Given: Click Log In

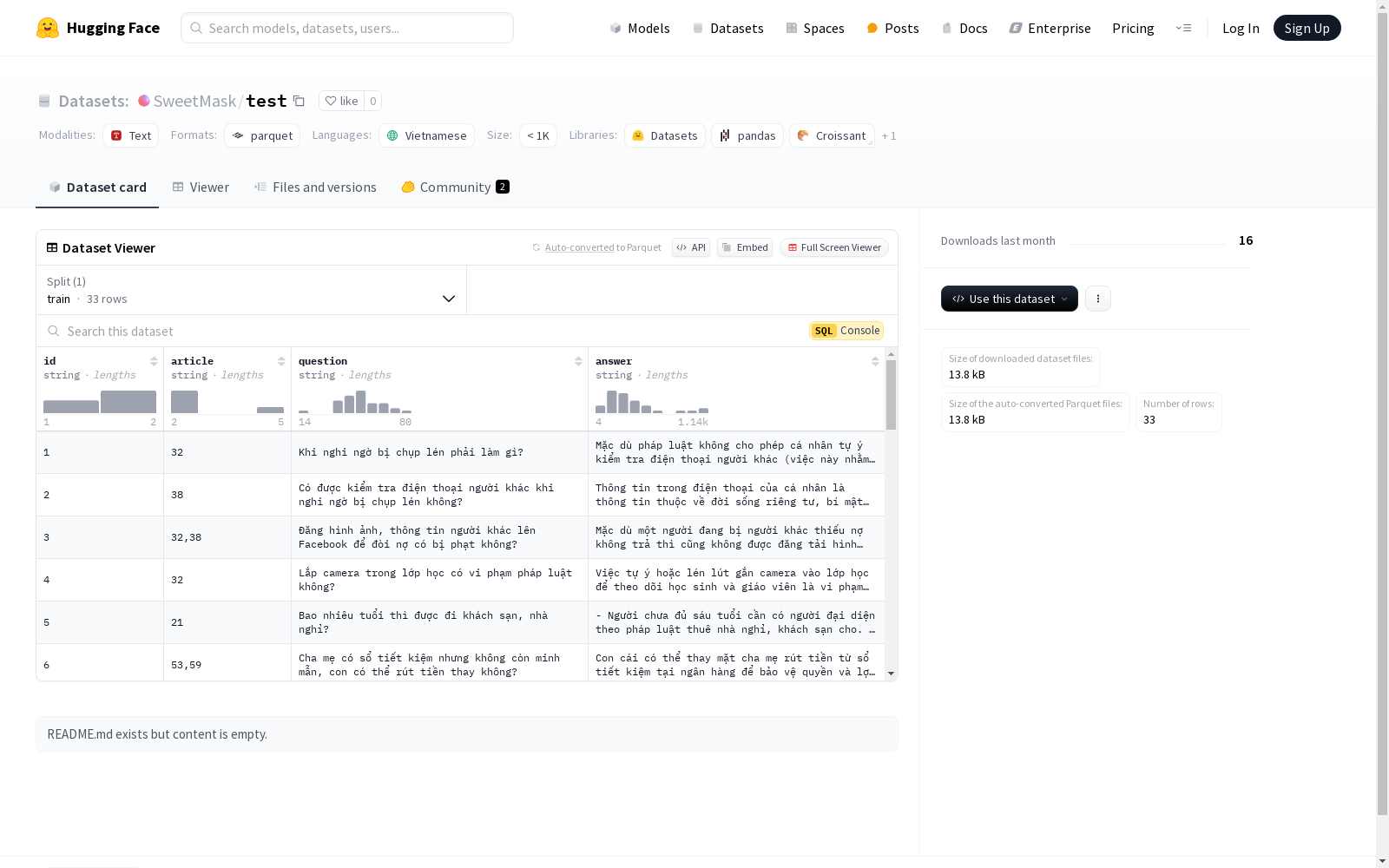Looking at the screenshot, I should coord(1241,28).
